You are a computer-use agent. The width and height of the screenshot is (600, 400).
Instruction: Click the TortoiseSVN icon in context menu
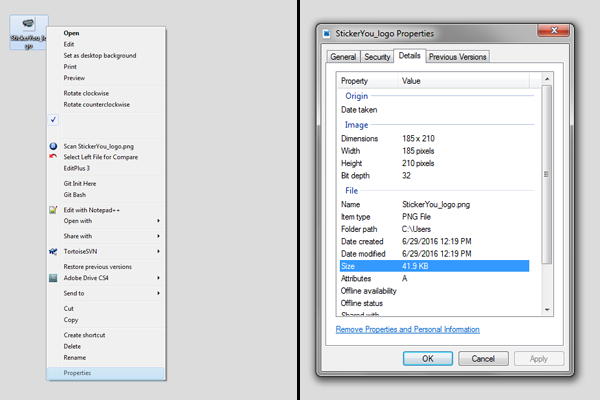pos(53,251)
